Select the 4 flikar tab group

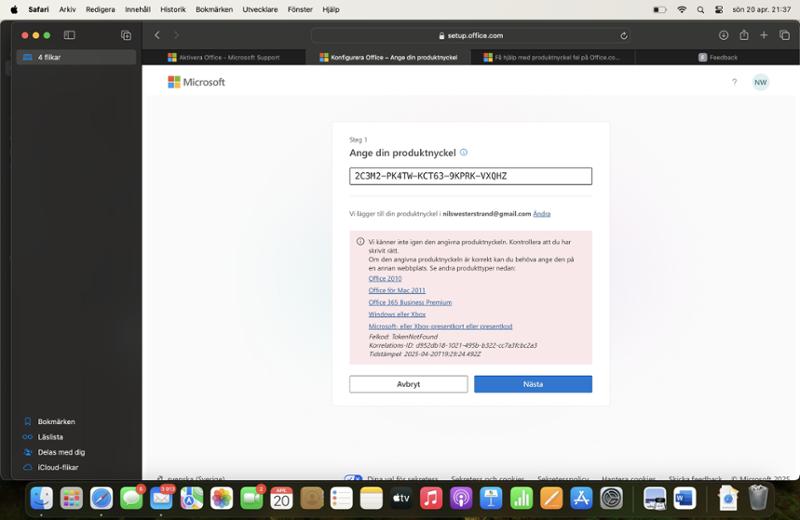pyautogui.click(x=76, y=57)
